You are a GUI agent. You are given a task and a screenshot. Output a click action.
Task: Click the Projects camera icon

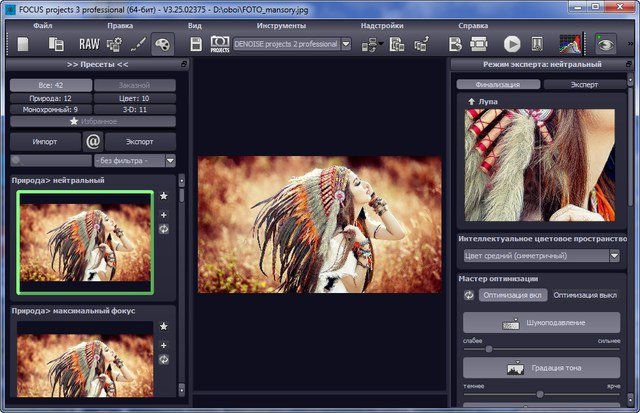point(219,44)
